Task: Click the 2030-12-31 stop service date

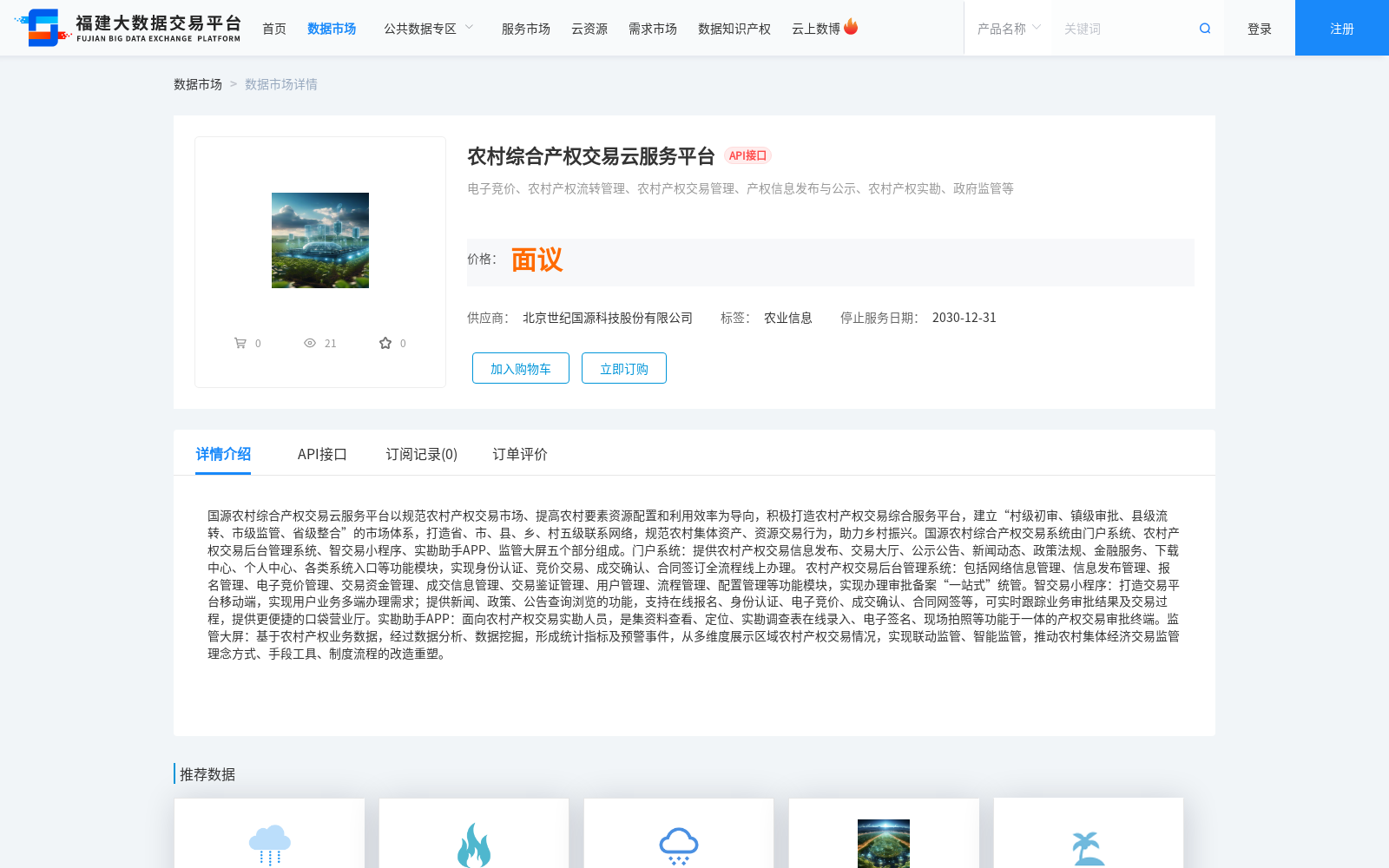Action: [964, 318]
